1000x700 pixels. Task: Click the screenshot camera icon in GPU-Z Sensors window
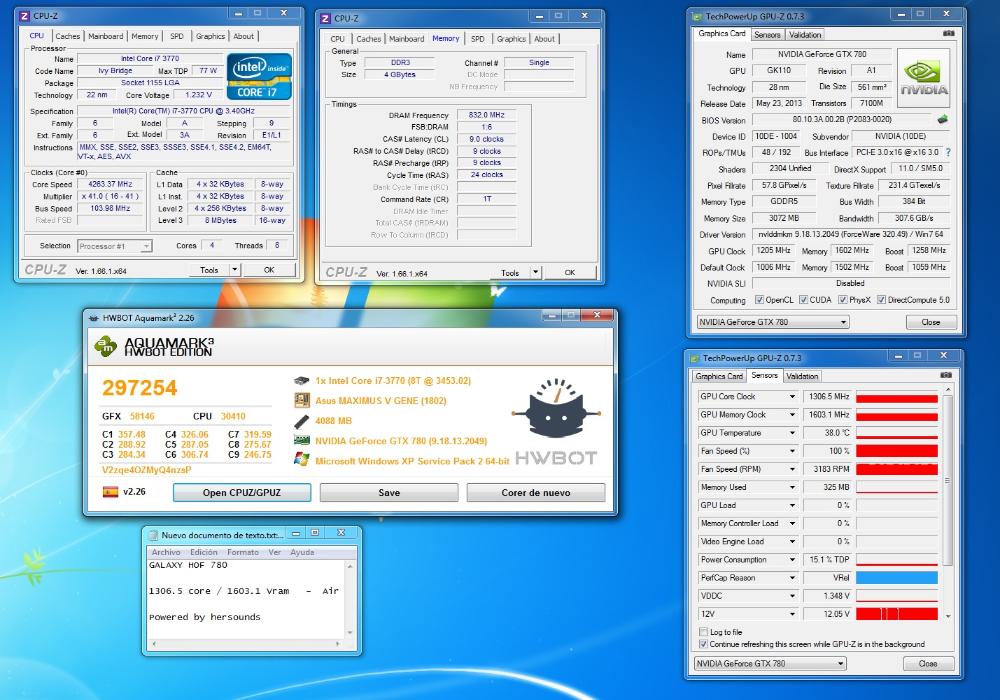(946, 375)
